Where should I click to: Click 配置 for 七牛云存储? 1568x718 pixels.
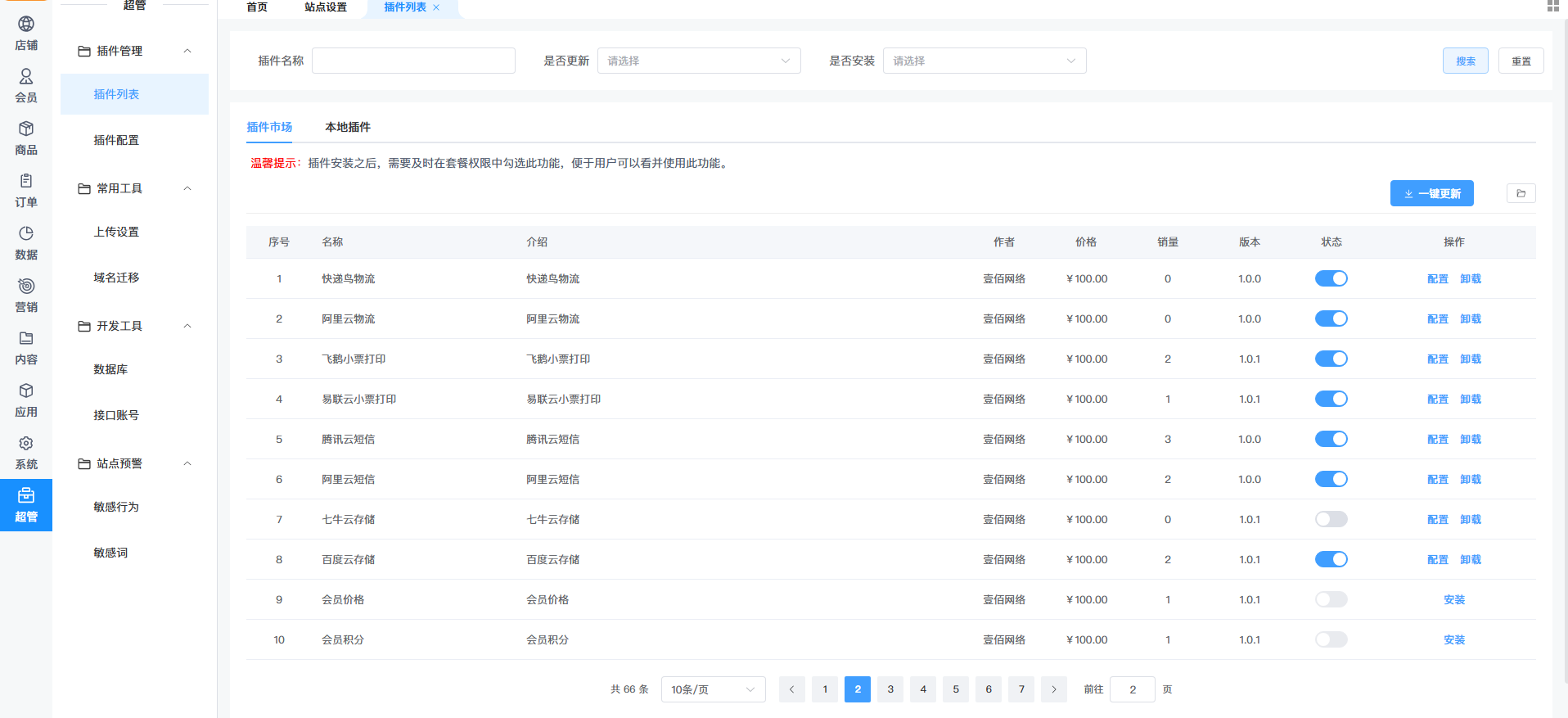coord(1438,519)
